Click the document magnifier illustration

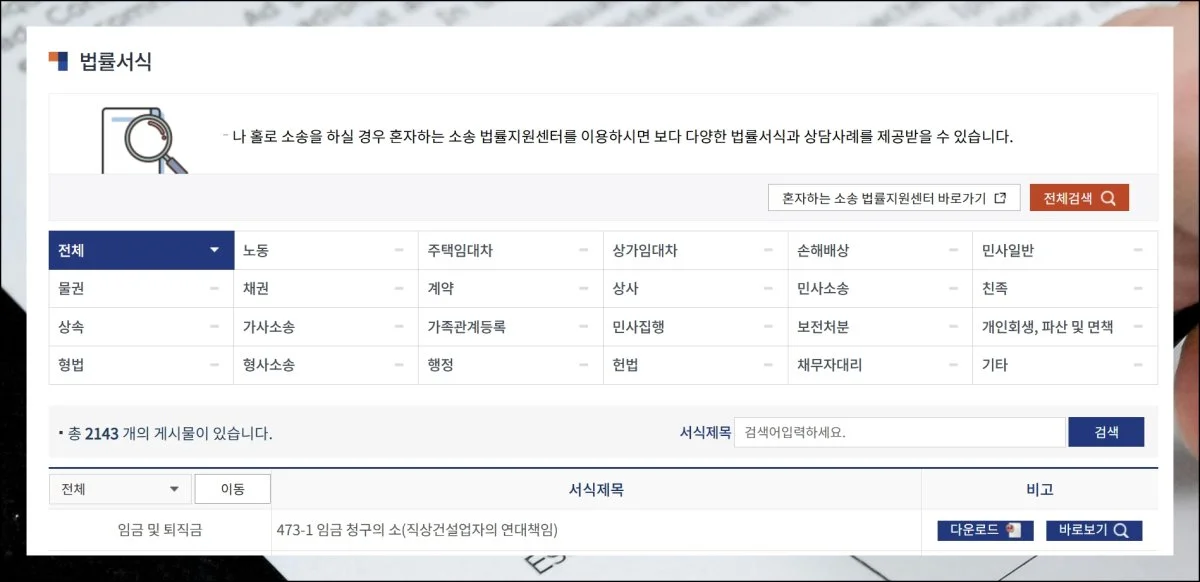click(x=145, y=140)
